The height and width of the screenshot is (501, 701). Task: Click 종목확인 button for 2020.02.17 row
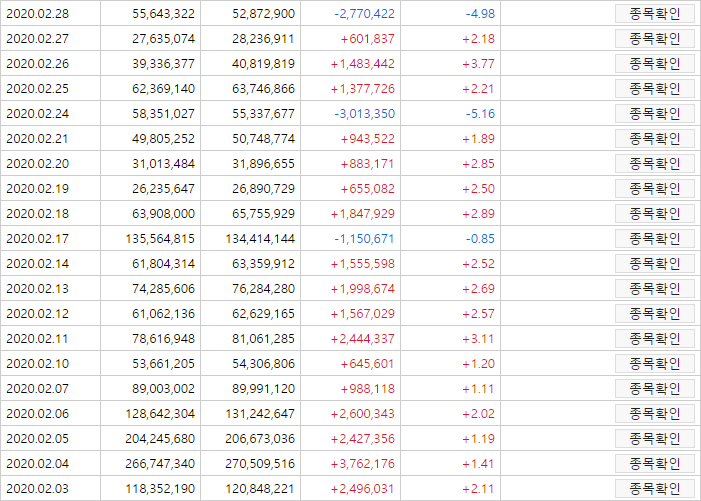click(655, 239)
